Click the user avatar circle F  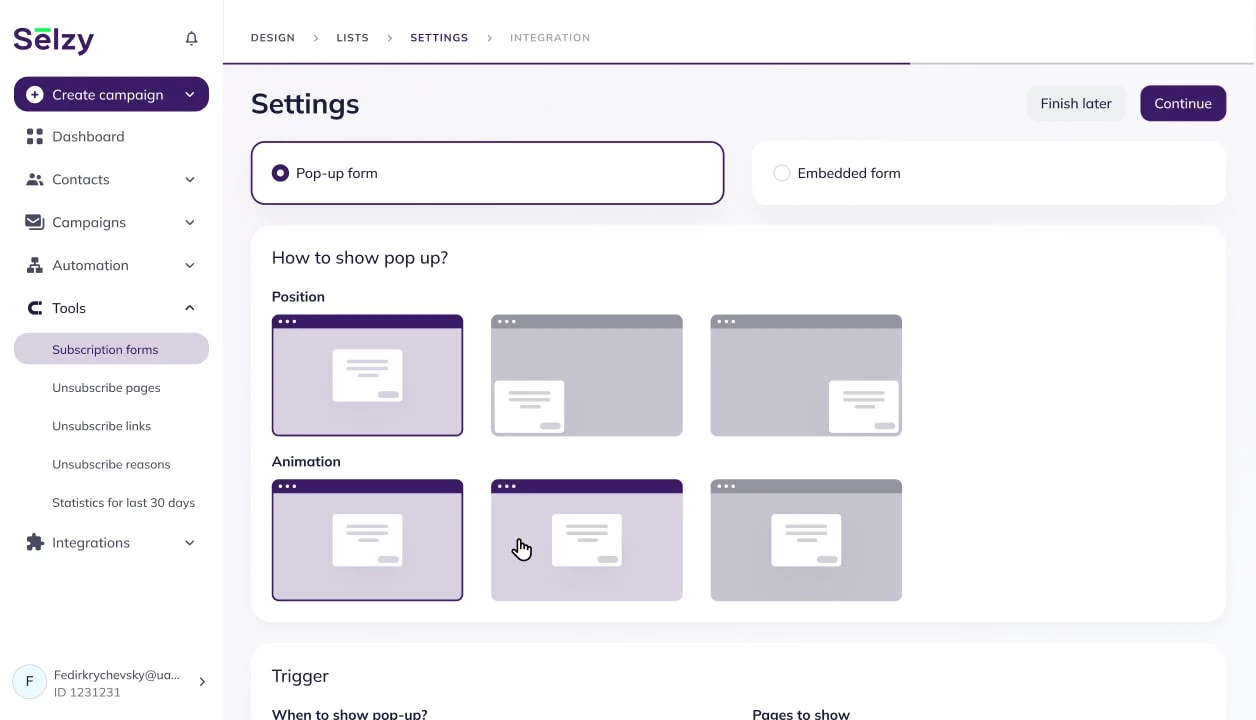click(29, 682)
